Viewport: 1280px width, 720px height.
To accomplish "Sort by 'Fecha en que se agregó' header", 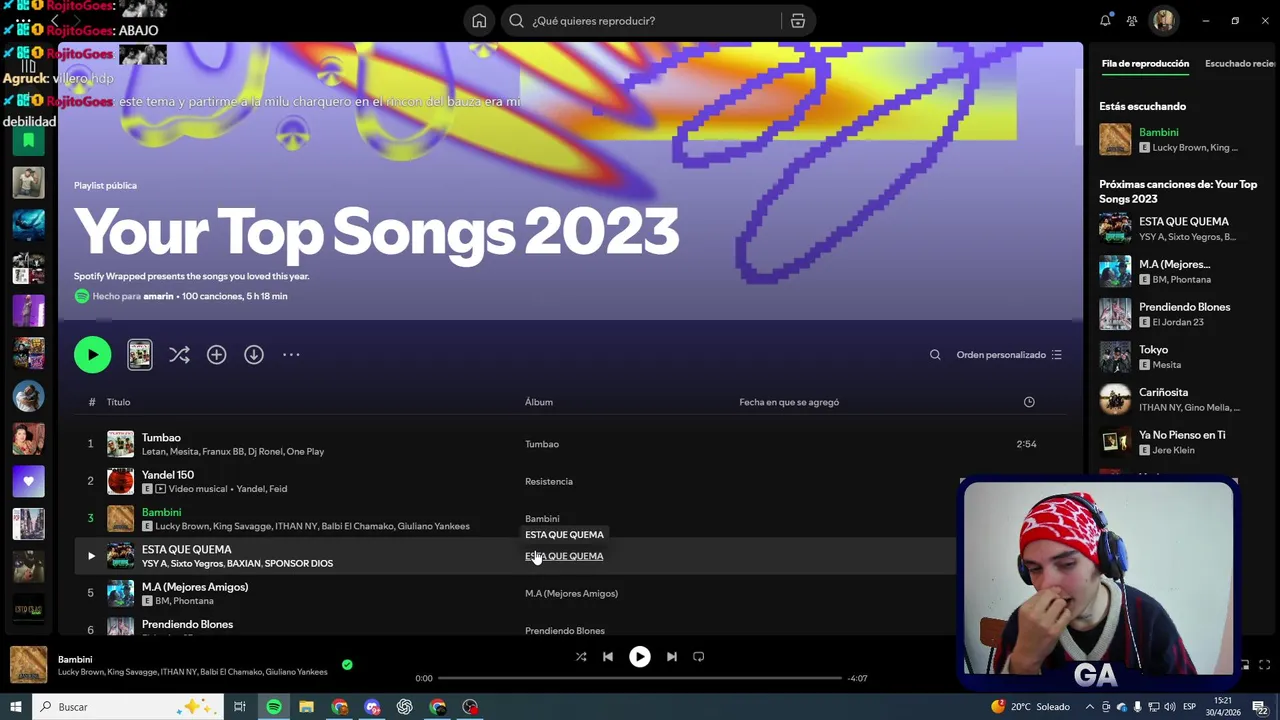I will click(x=789, y=402).
